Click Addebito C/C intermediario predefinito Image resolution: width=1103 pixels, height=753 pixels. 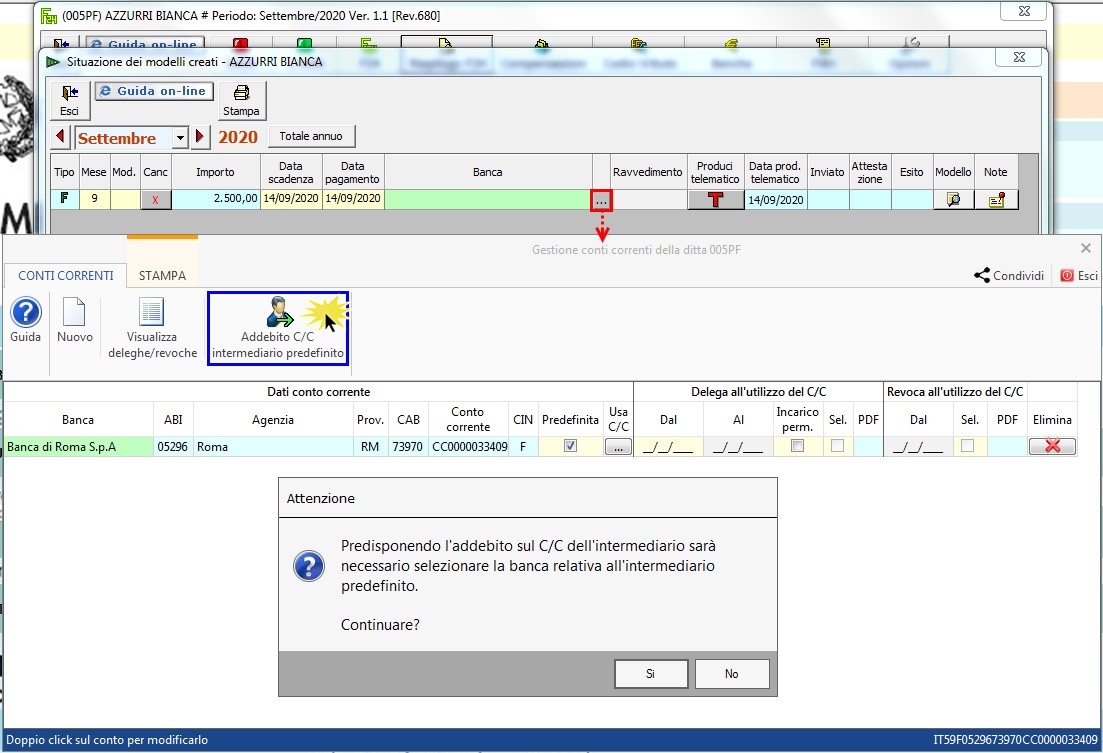point(278,328)
